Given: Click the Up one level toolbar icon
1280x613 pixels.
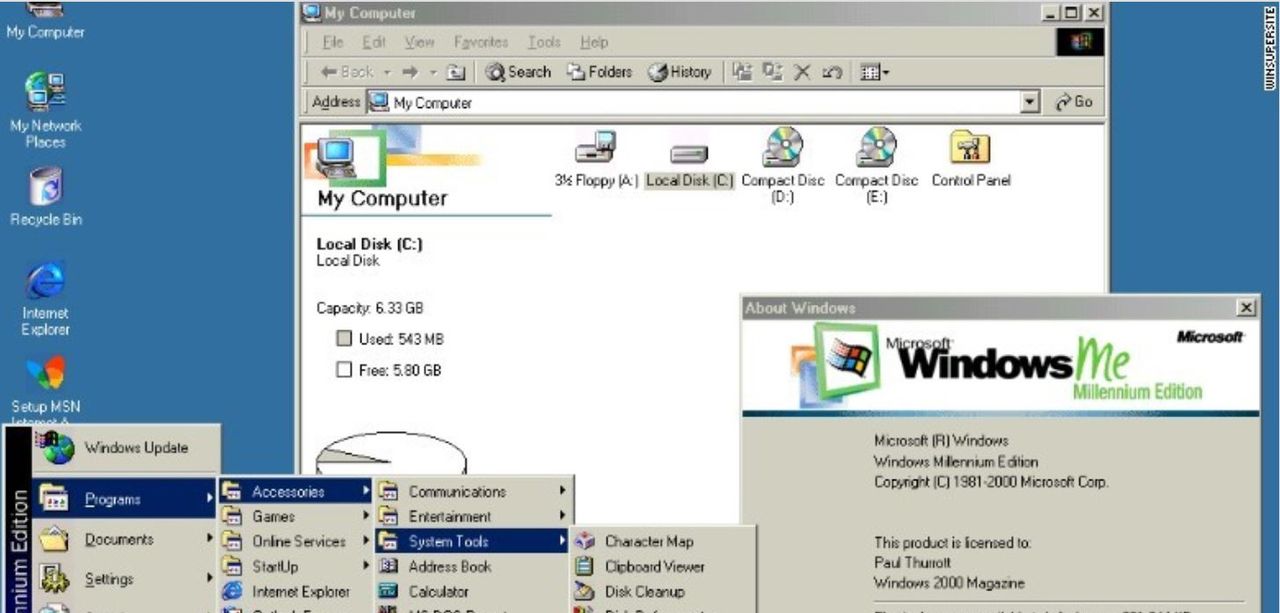Looking at the screenshot, I should pyautogui.click(x=456, y=72).
